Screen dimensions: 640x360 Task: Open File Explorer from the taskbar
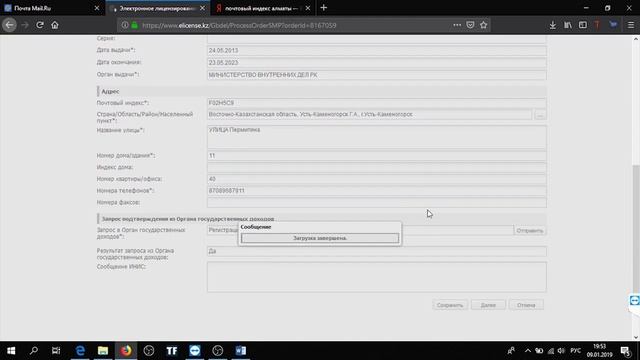tap(103, 351)
